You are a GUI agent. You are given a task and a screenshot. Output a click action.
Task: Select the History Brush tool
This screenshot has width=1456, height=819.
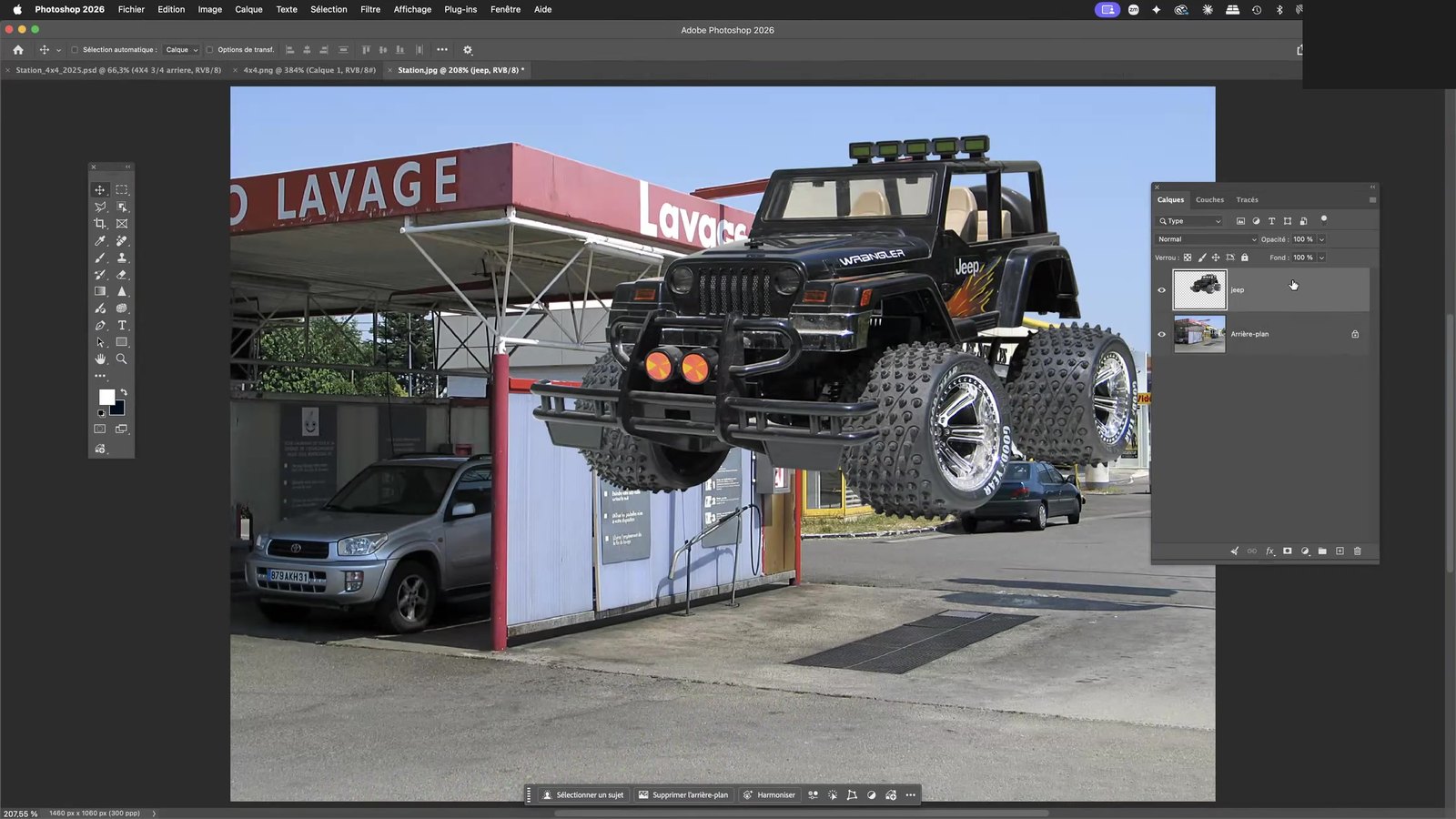click(100, 275)
